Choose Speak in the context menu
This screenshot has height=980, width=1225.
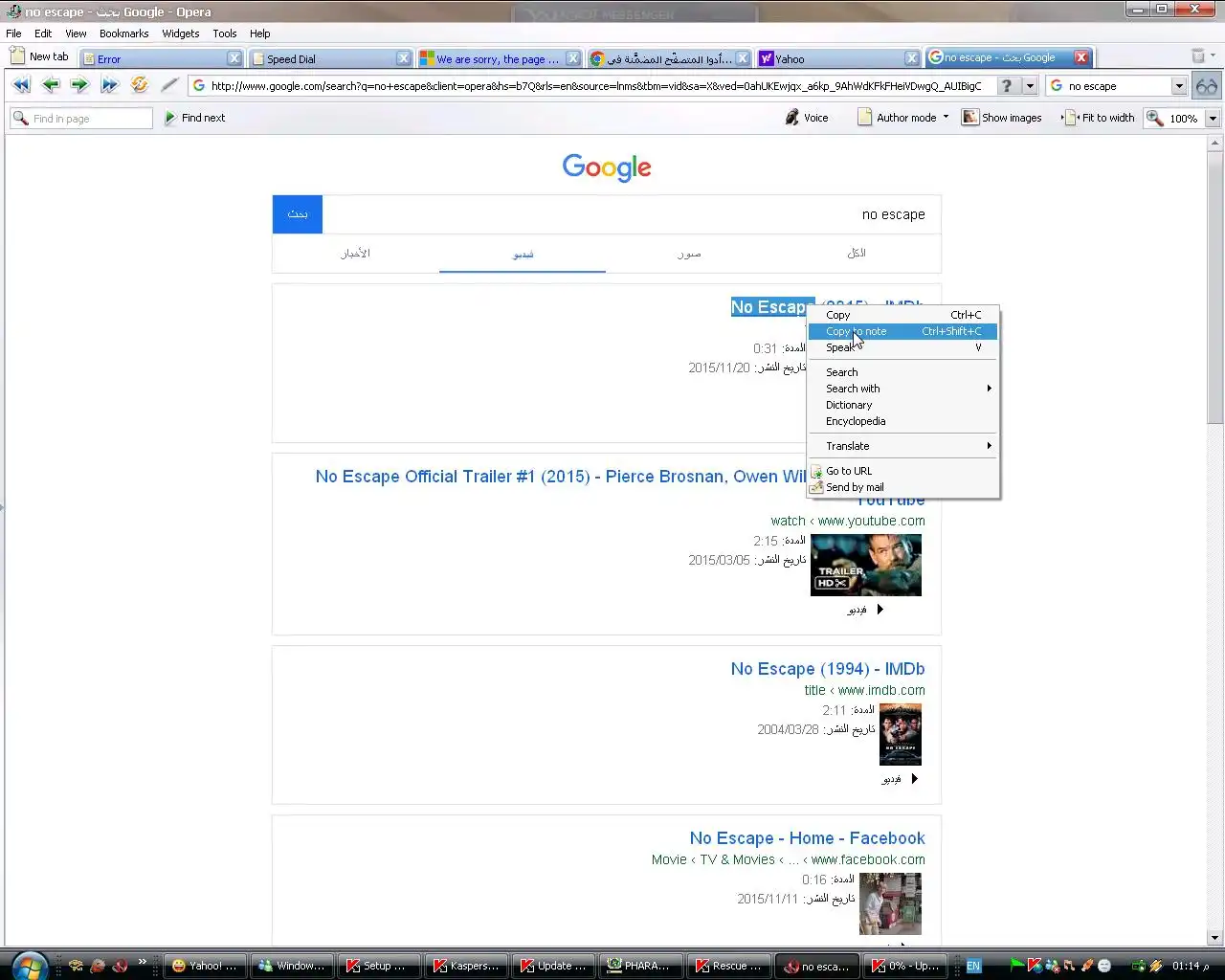902,347
